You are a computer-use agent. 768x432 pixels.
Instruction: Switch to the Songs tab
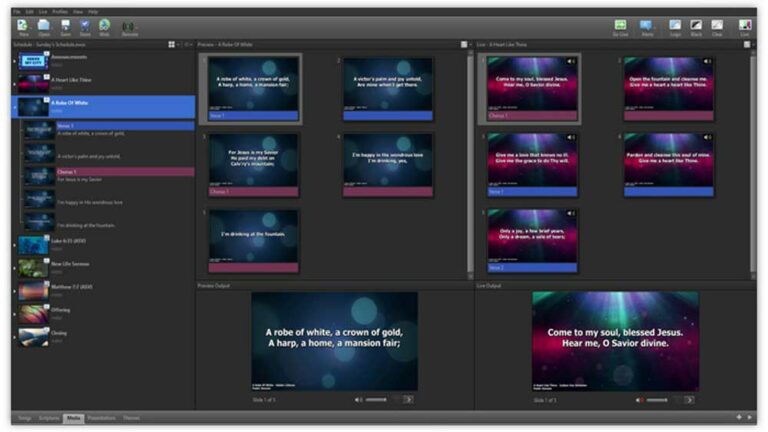click(24, 418)
